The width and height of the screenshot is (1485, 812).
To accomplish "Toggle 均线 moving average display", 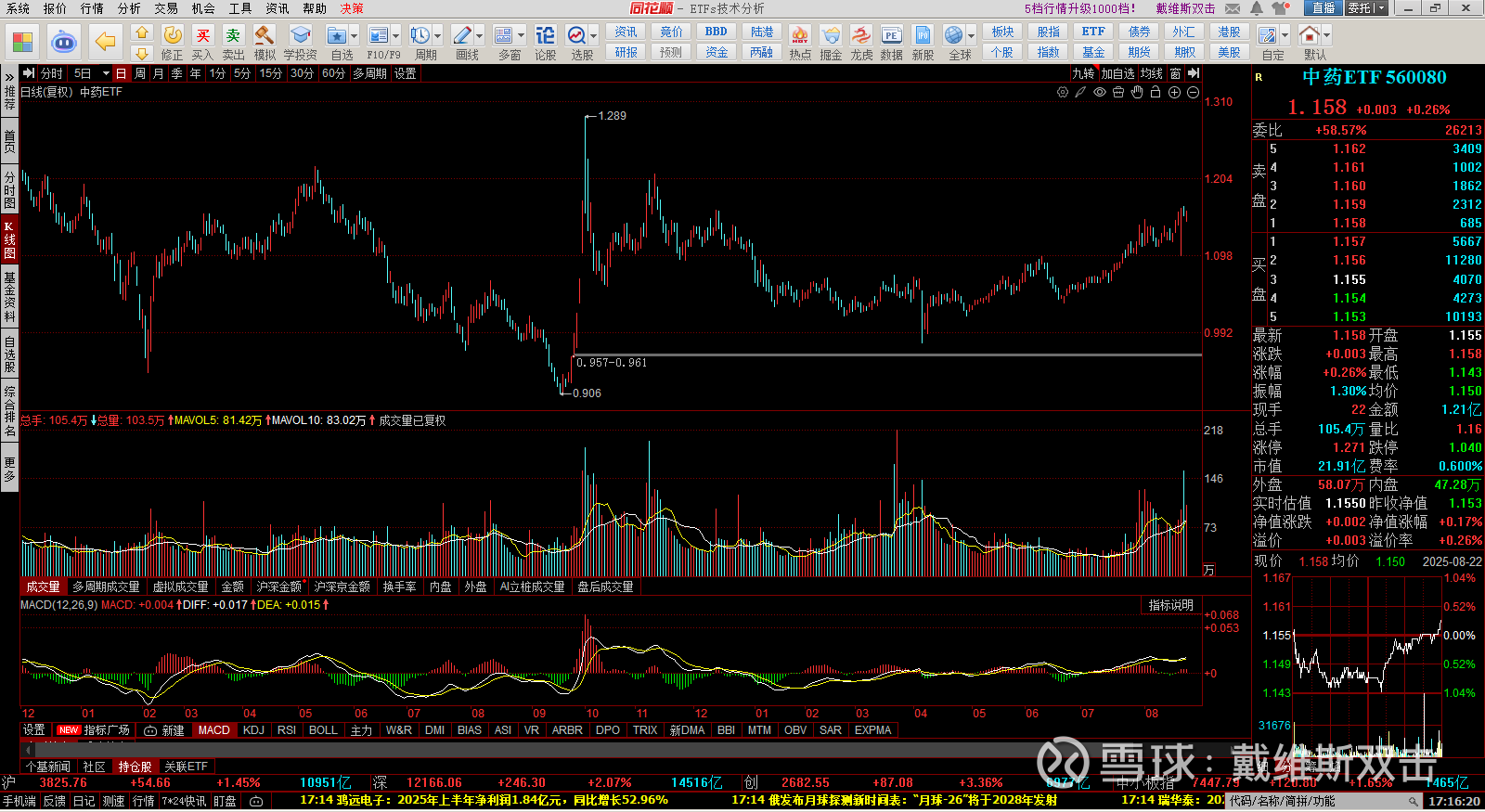I will point(1152,73).
